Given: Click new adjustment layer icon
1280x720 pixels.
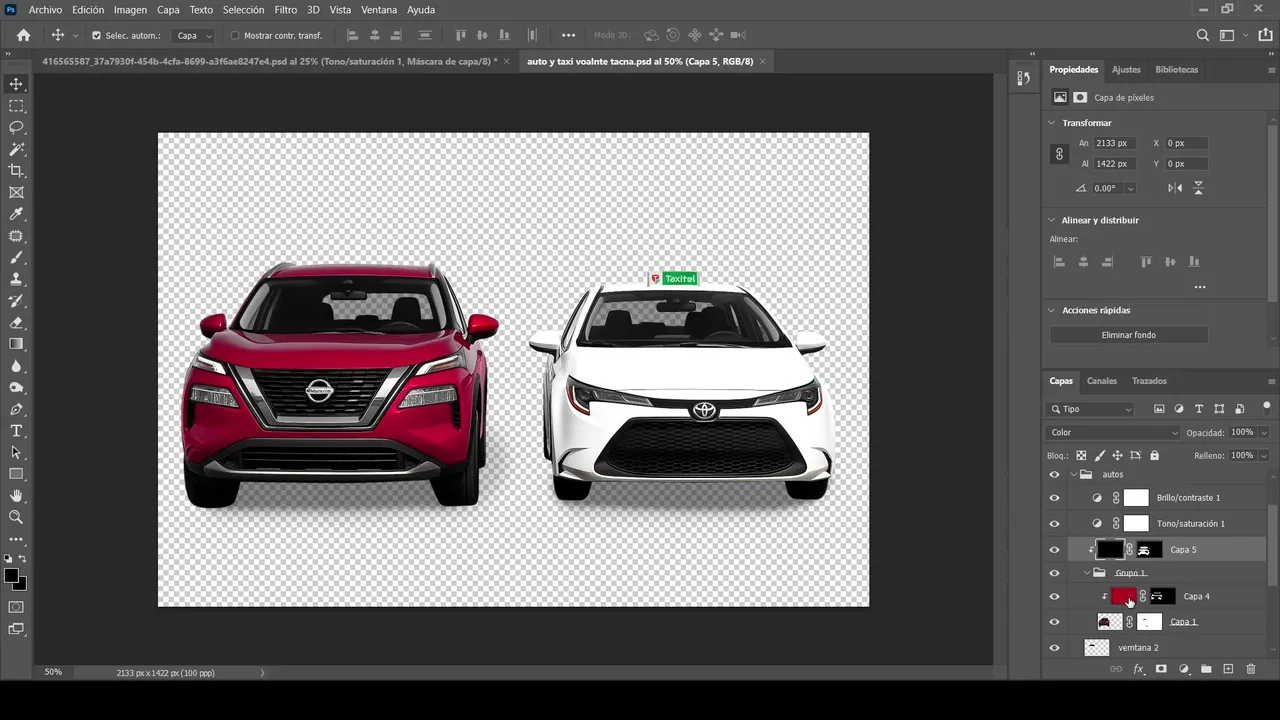Looking at the screenshot, I should 1184,669.
